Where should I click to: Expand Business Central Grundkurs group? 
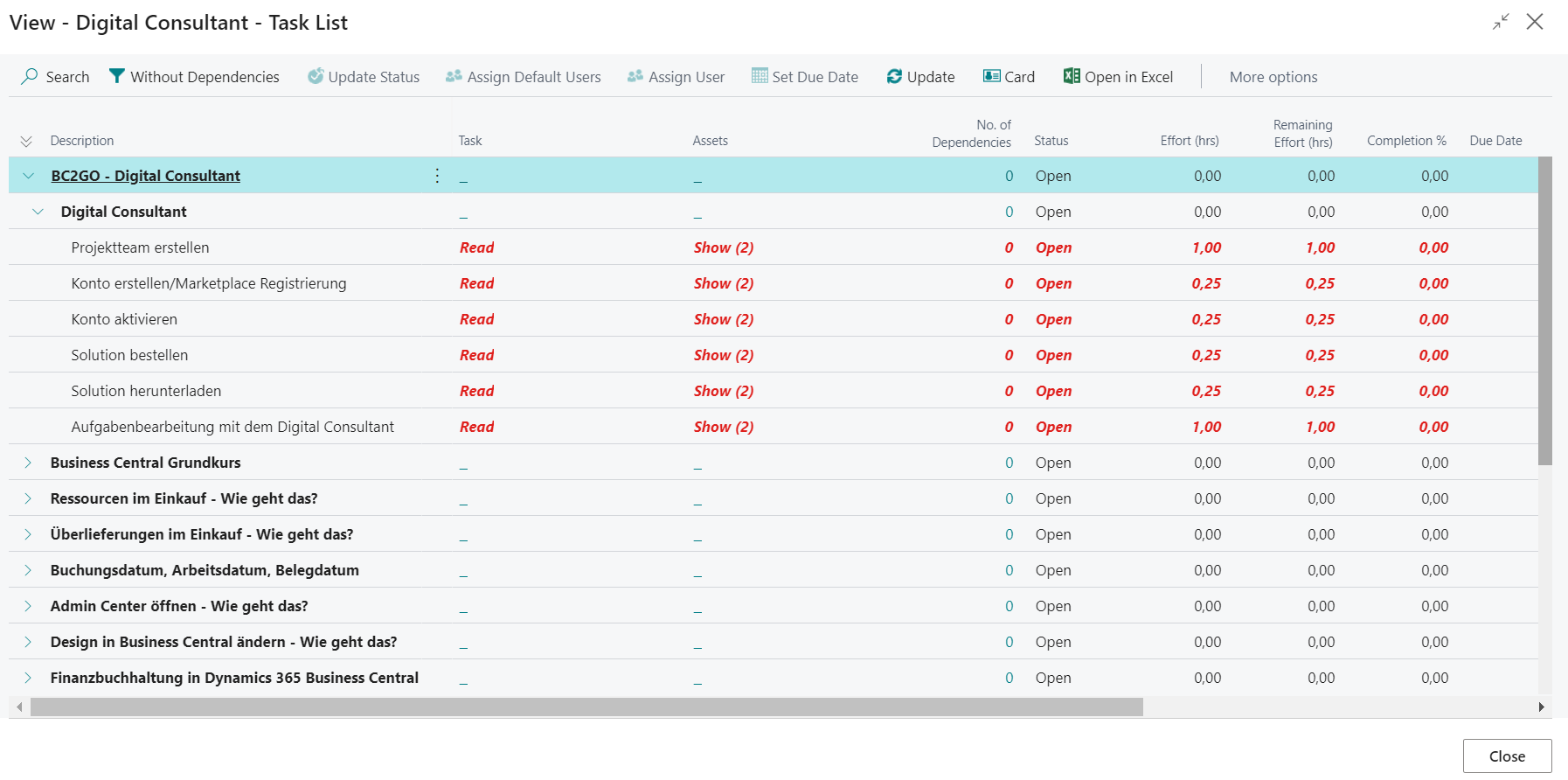(x=28, y=463)
